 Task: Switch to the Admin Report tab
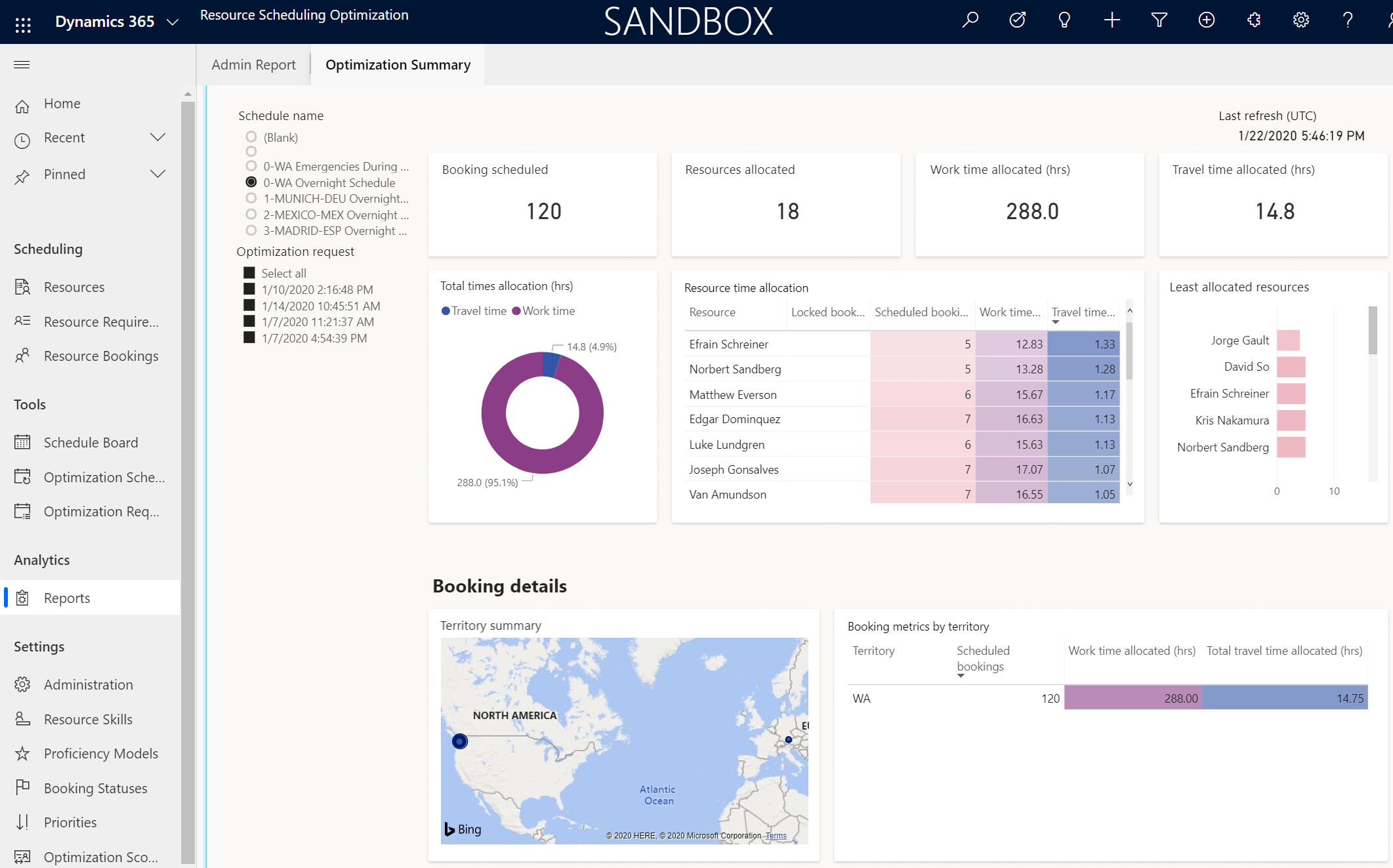(253, 64)
